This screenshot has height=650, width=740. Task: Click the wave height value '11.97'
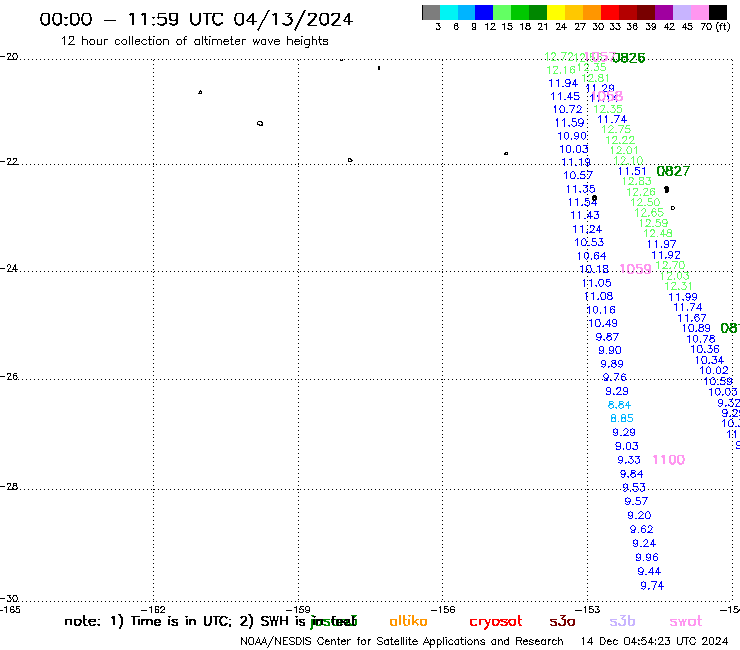pyautogui.click(x=661, y=245)
